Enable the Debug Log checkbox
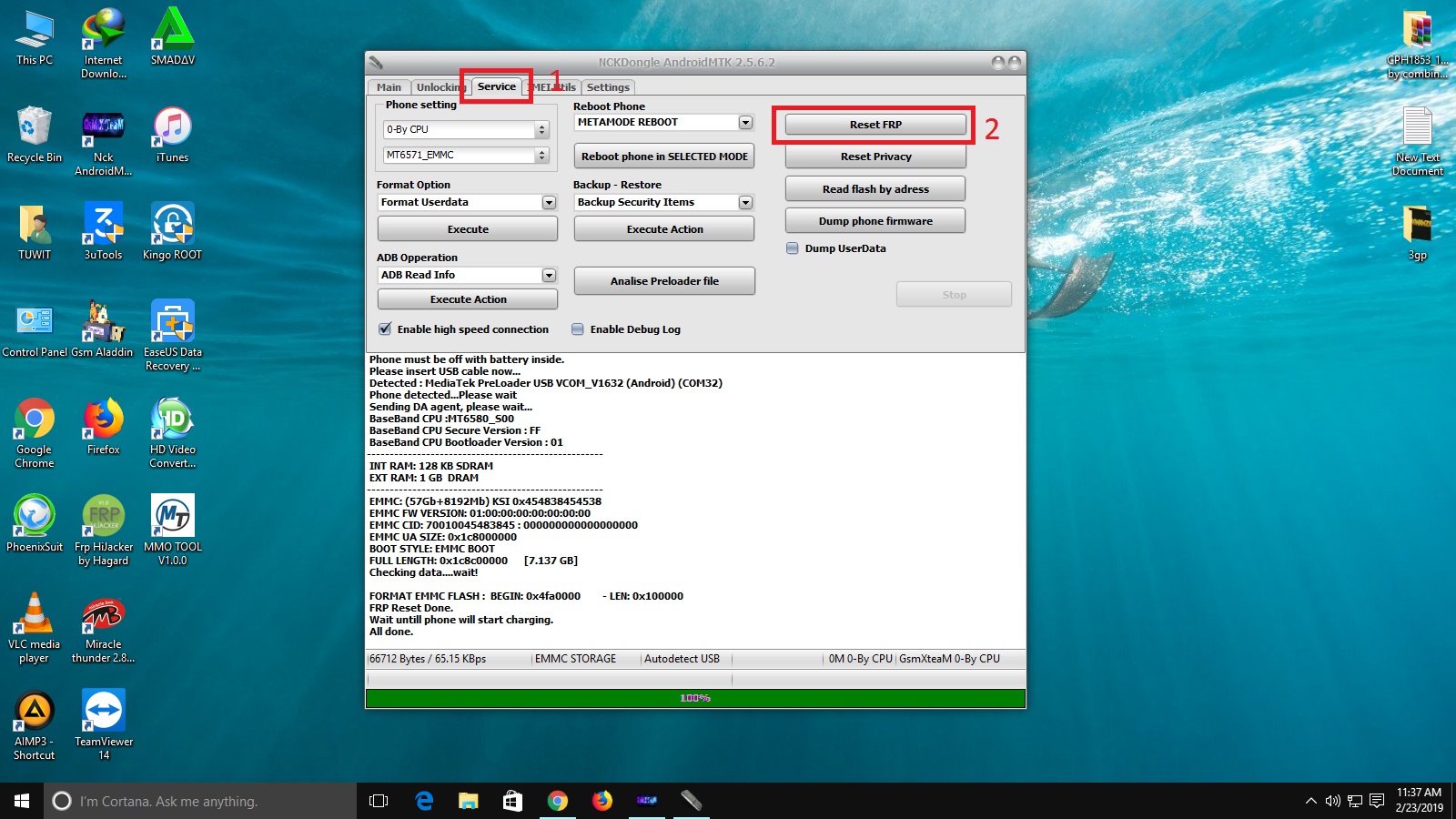1456x819 pixels. tap(577, 329)
